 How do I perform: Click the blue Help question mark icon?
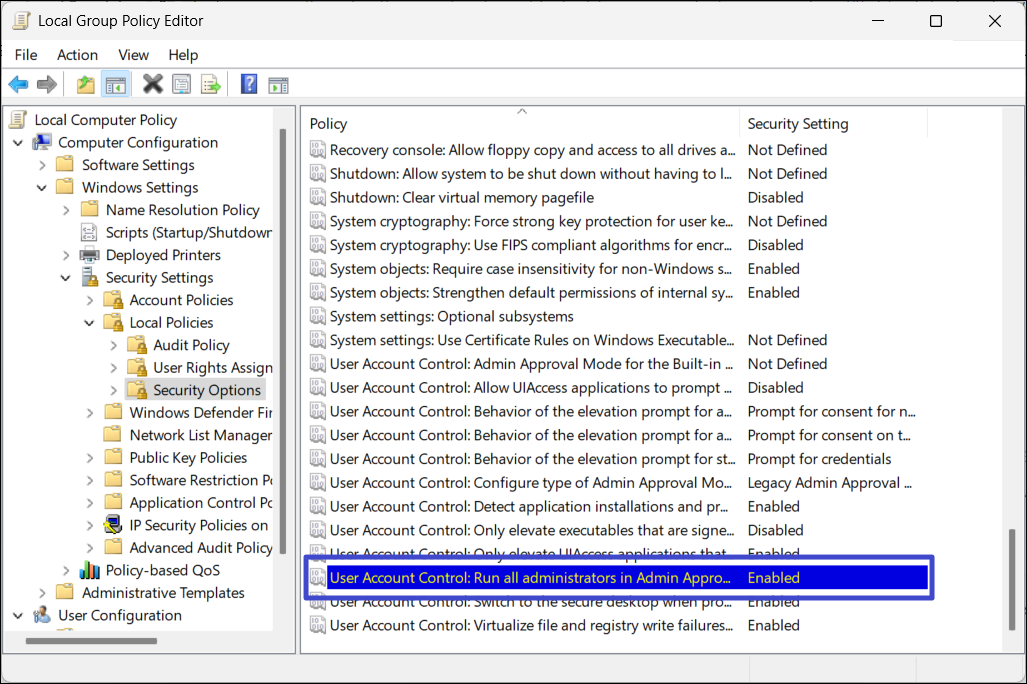(249, 85)
